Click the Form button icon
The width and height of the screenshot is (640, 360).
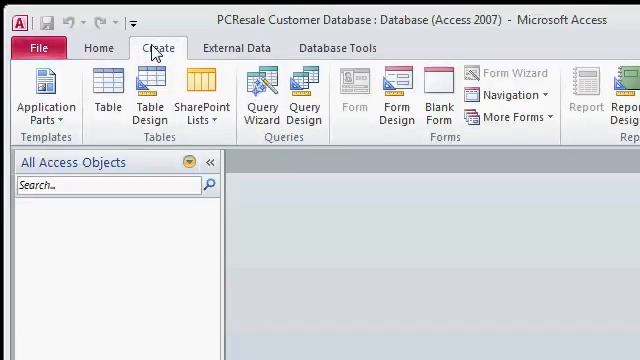point(355,90)
